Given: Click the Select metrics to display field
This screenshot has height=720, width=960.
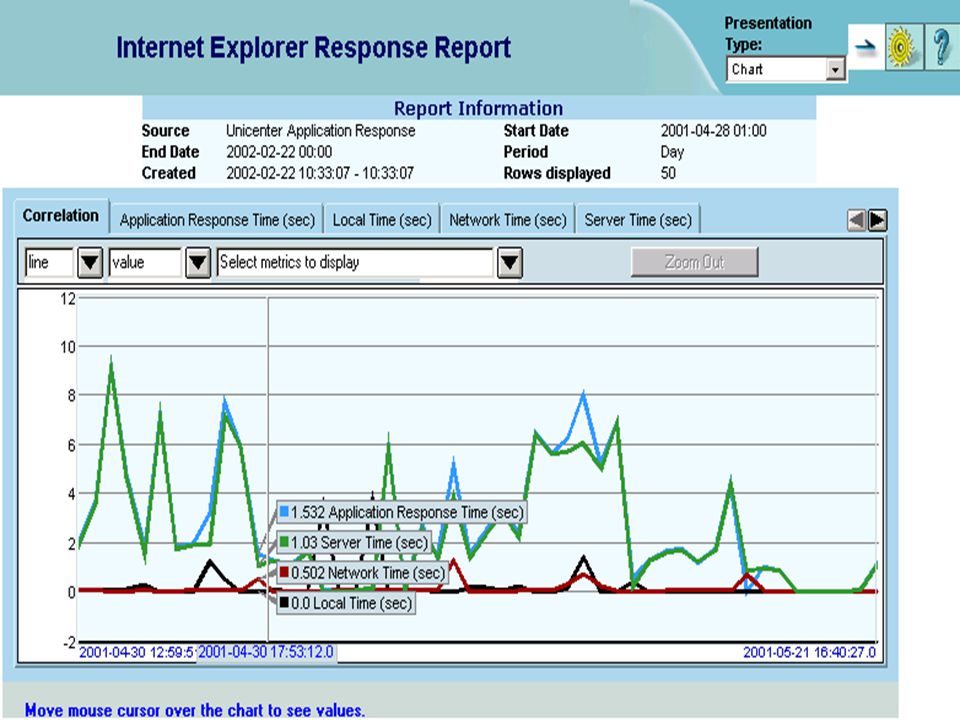Looking at the screenshot, I should tap(356, 263).
